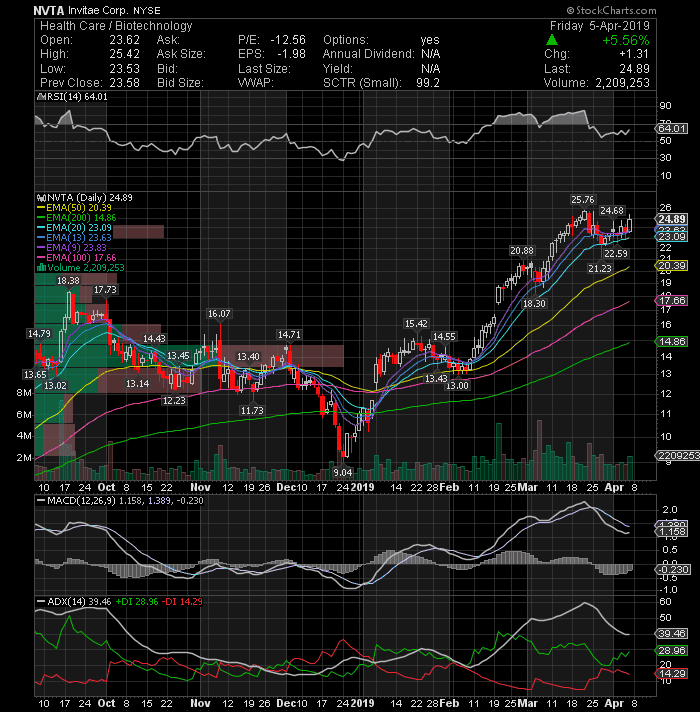
Task: Click the NVTA (Daily) 24.89 legend entry
Action: click(x=85, y=198)
